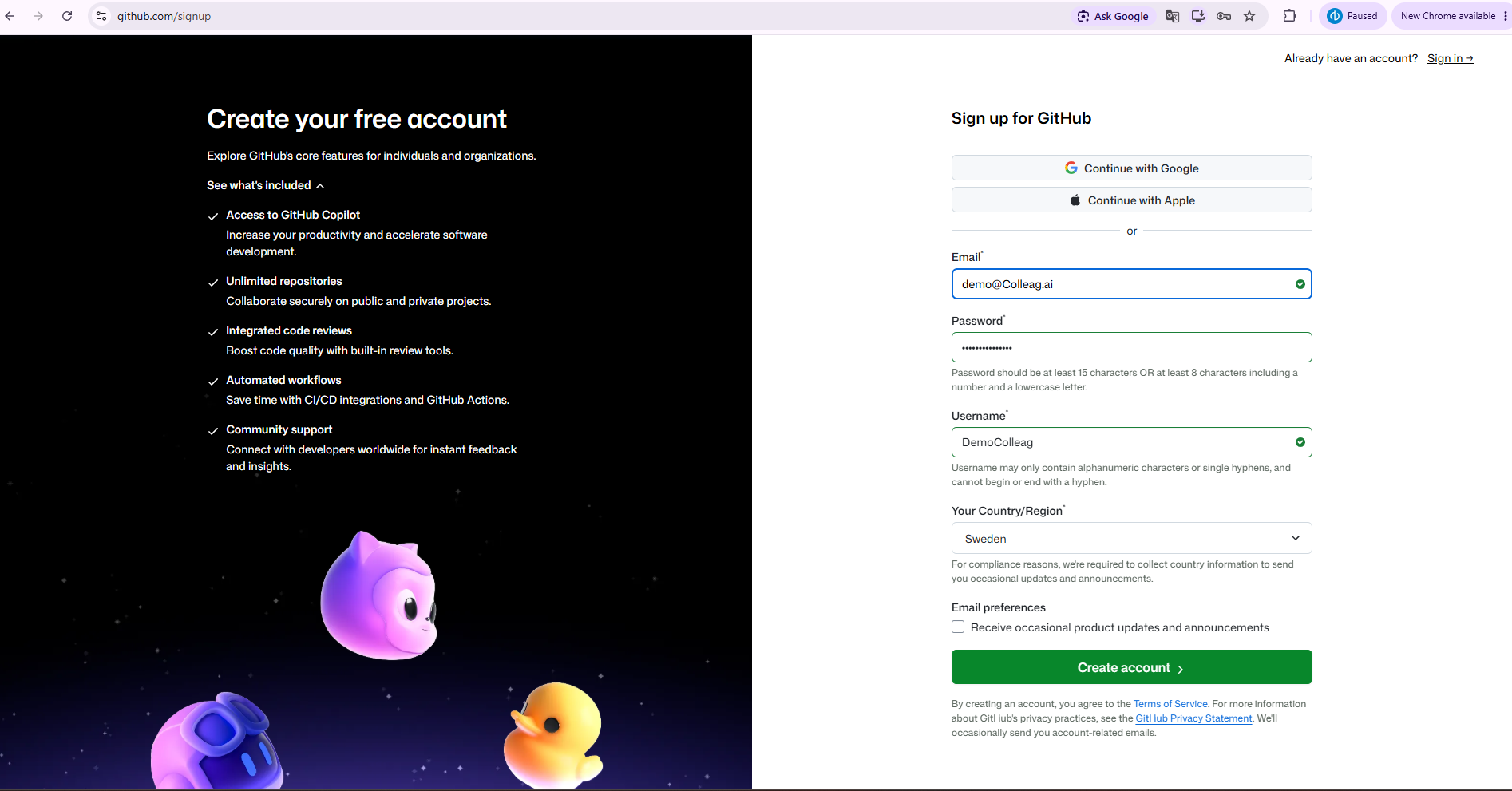Click into the Email field
This screenshot has width=1512, height=791.
pos(1131,284)
